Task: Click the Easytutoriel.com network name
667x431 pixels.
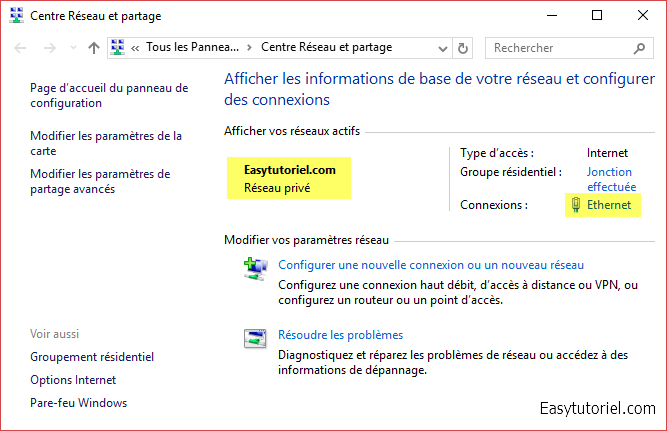Action: coord(290,170)
